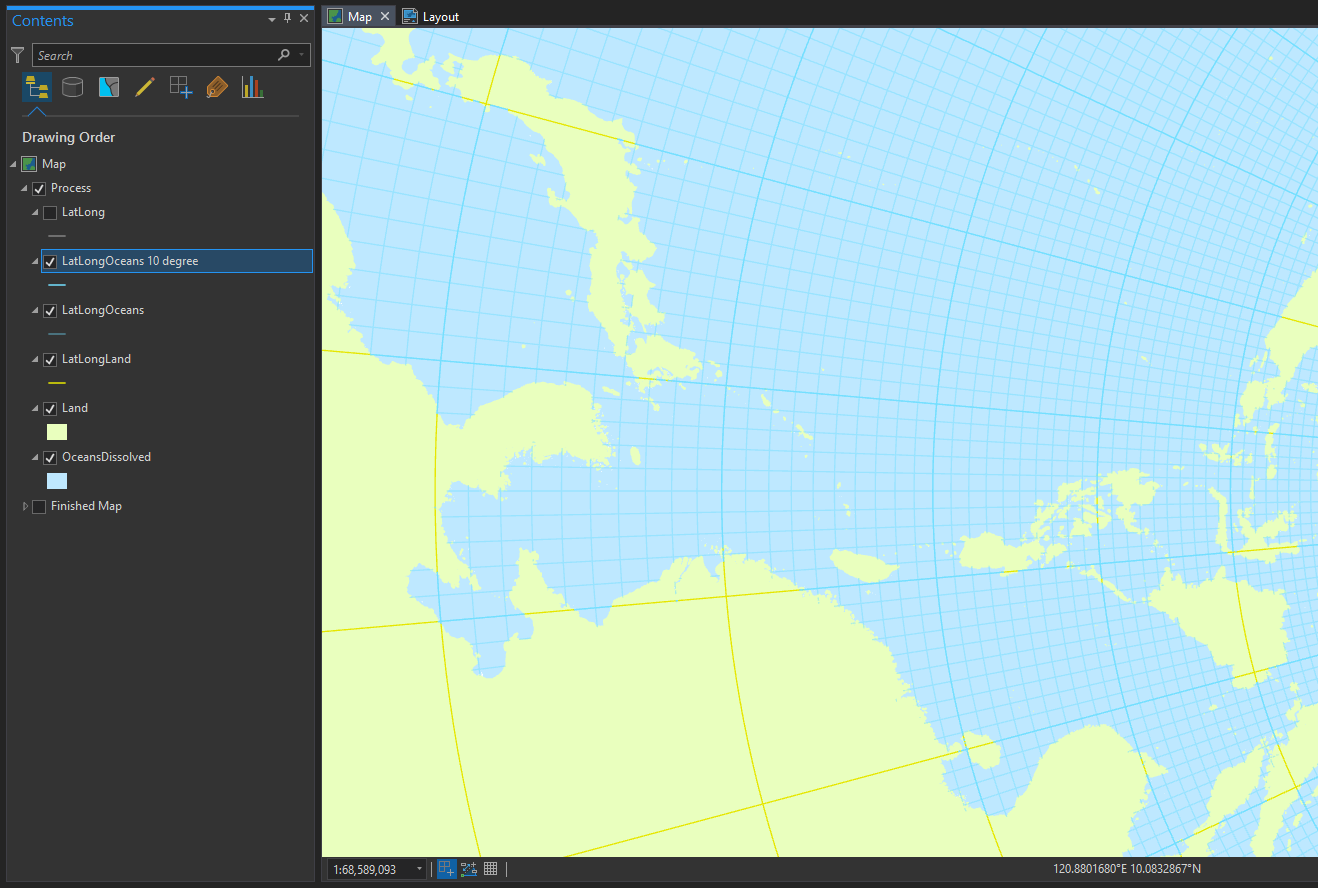Collapse the Map tree node

click(13, 164)
